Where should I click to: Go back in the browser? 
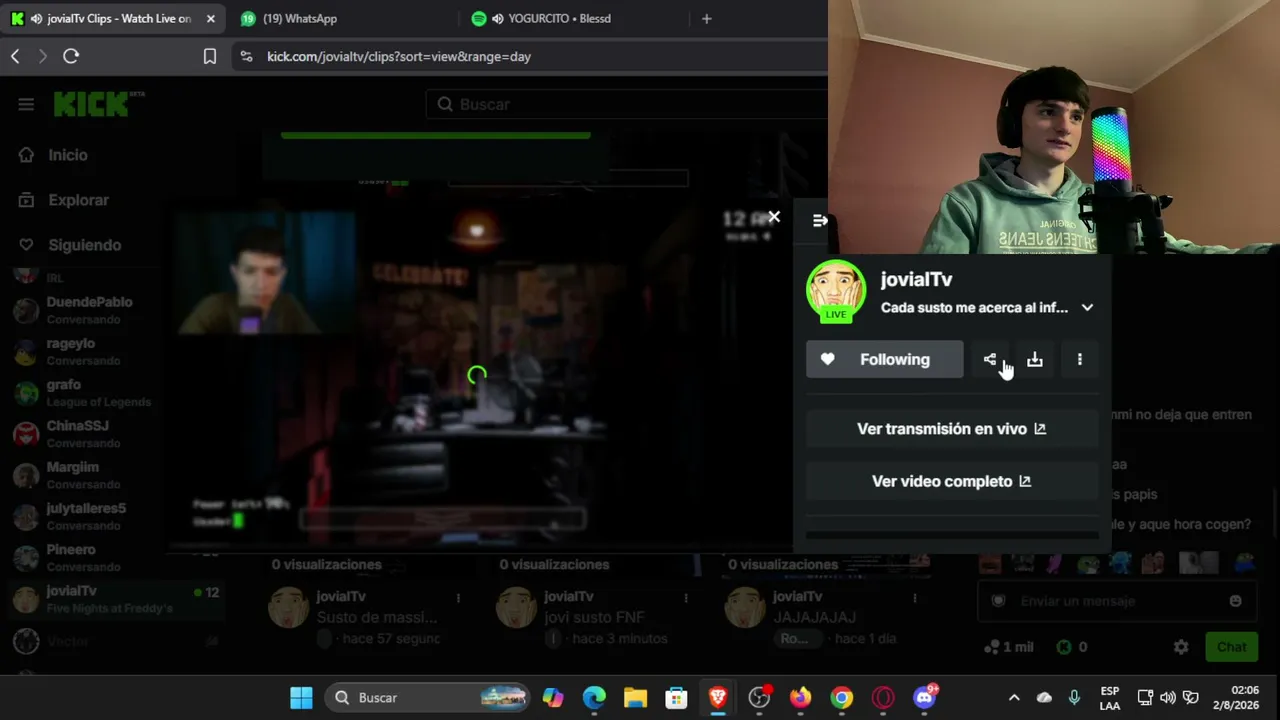[x=15, y=57]
